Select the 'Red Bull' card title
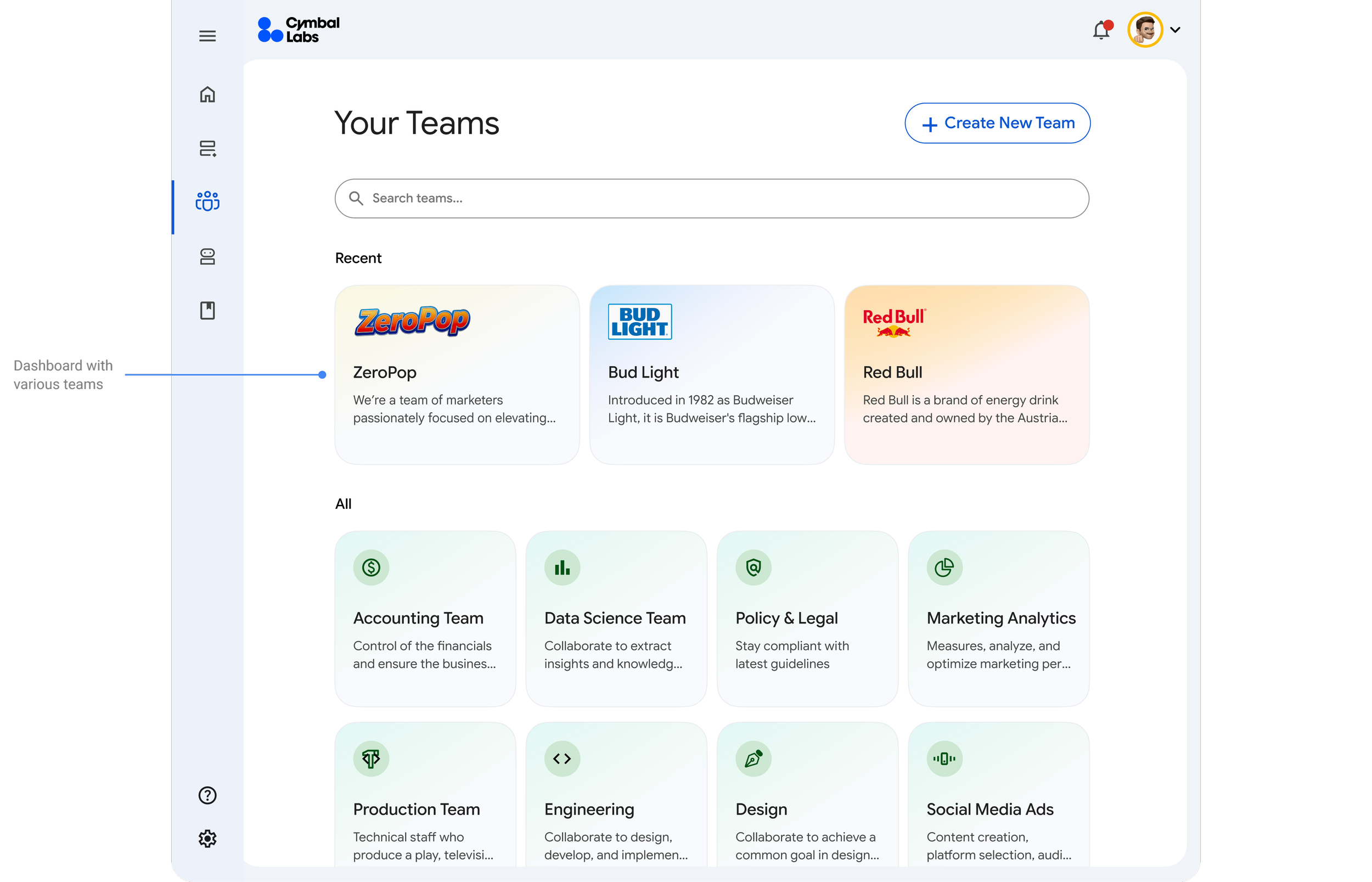Image resolution: width=1372 pixels, height=882 pixels. click(893, 372)
